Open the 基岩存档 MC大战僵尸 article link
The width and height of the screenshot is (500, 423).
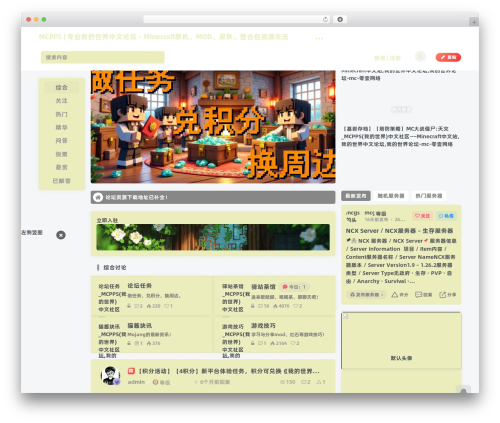click(400, 136)
